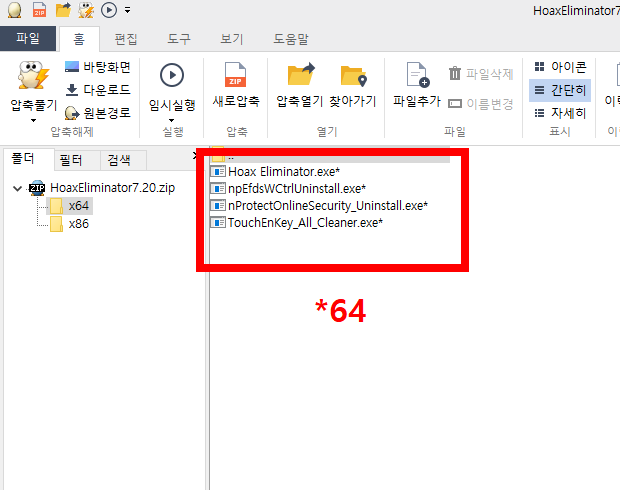The height and width of the screenshot is (490, 620).
Task: Open the 도움말 ribbon tab
Action: click(291, 39)
